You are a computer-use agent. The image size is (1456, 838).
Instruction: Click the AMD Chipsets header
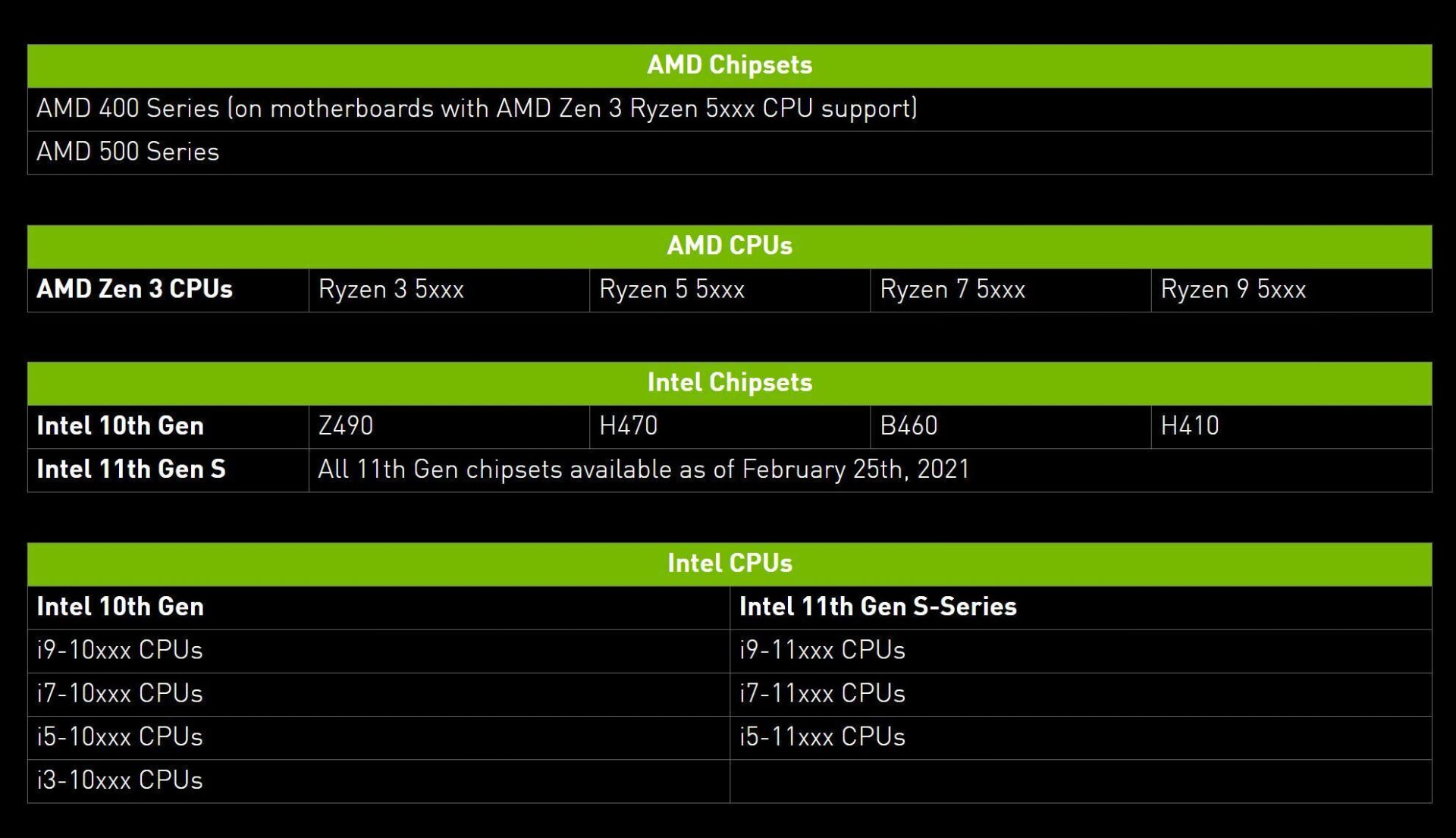pos(729,65)
